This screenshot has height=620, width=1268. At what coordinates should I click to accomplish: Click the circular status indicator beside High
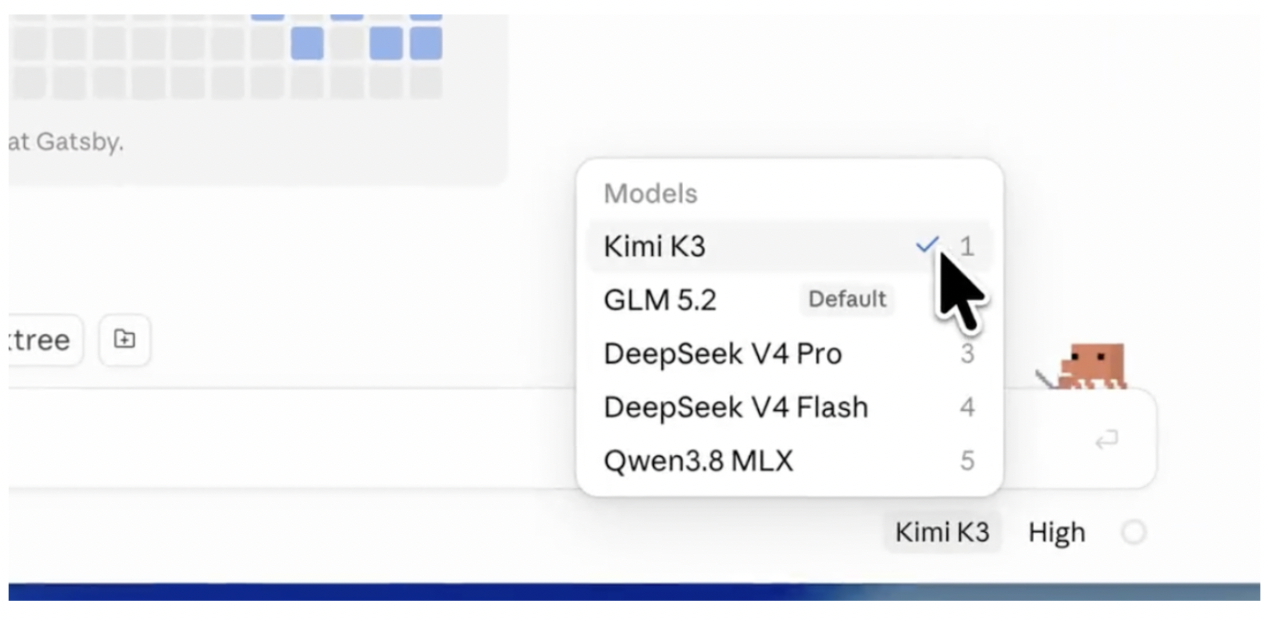point(1133,533)
